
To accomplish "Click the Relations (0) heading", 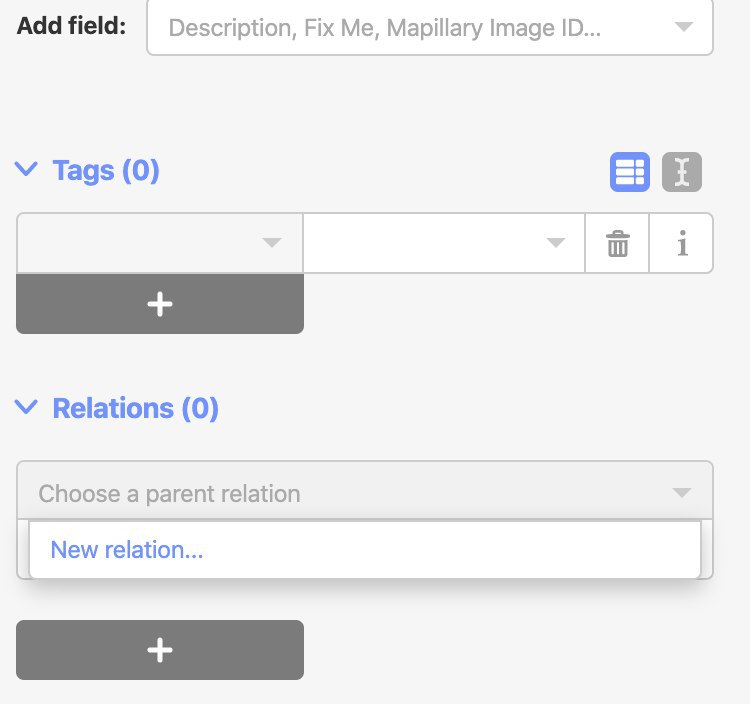I will pyautogui.click(x=135, y=408).
